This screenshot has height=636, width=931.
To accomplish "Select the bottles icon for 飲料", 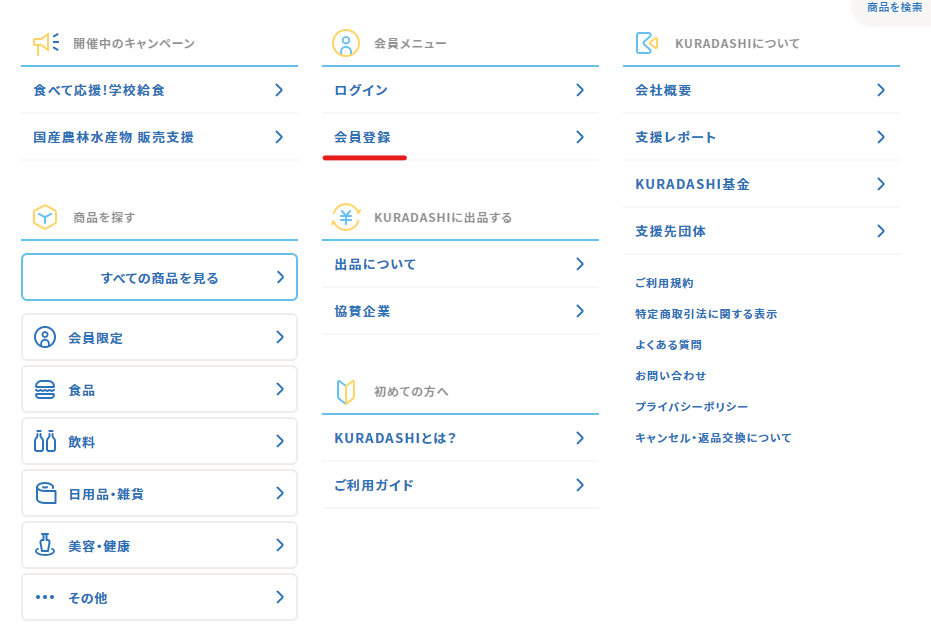I will coord(45,441).
